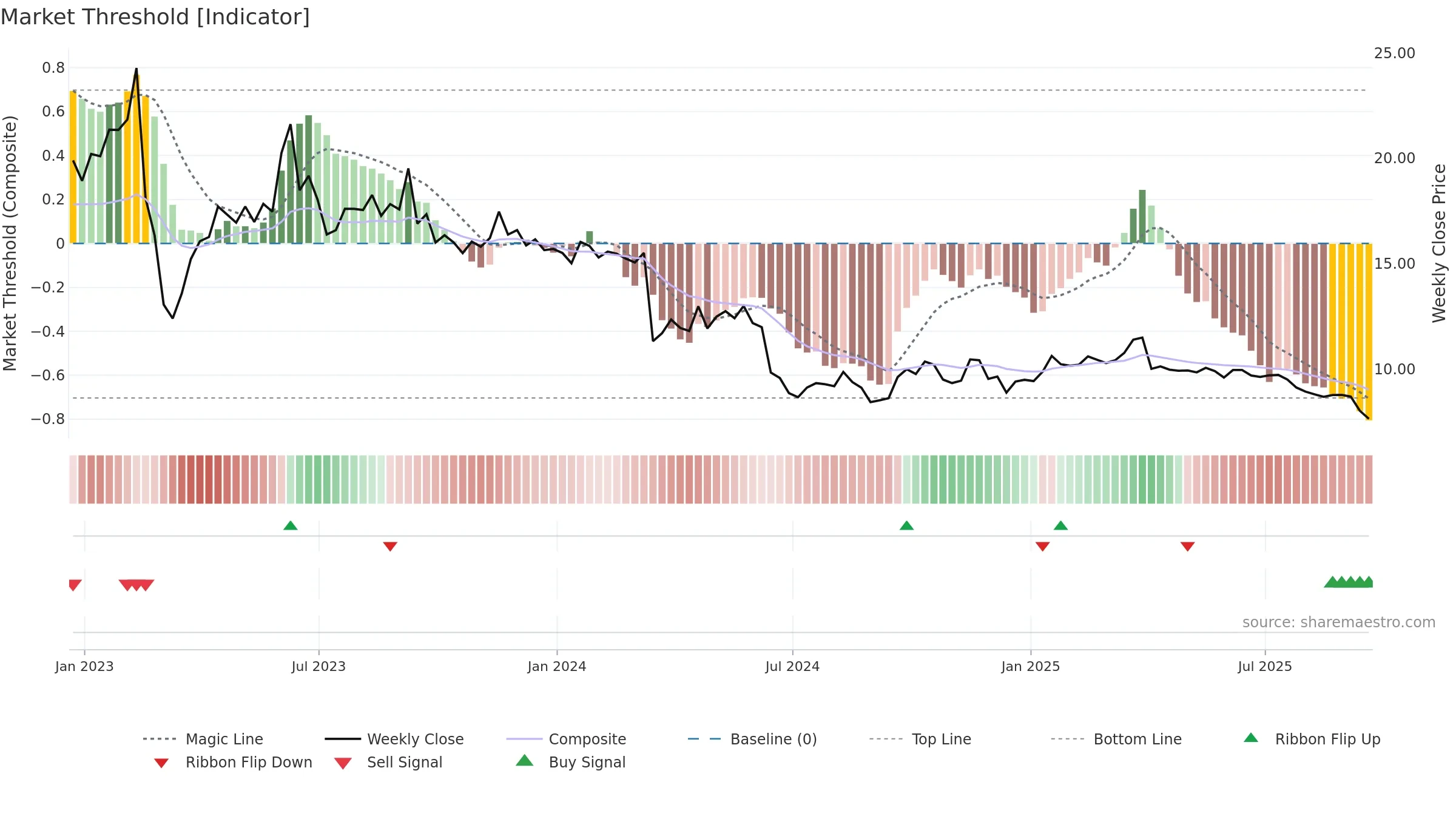
Task: Click the ribbon flip up marker before Jul 2023
Action: tap(291, 525)
